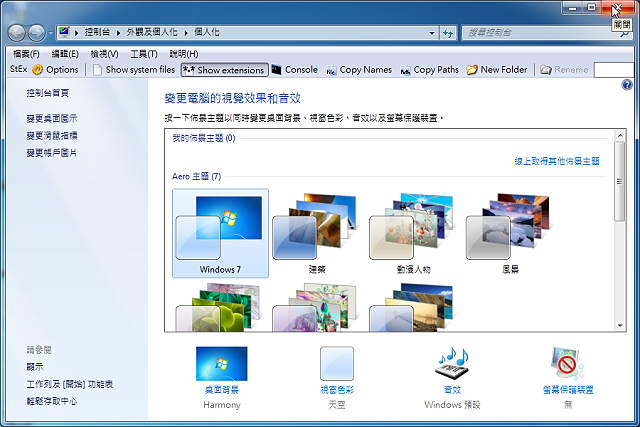Open the 工具(T) menu

tap(144, 54)
